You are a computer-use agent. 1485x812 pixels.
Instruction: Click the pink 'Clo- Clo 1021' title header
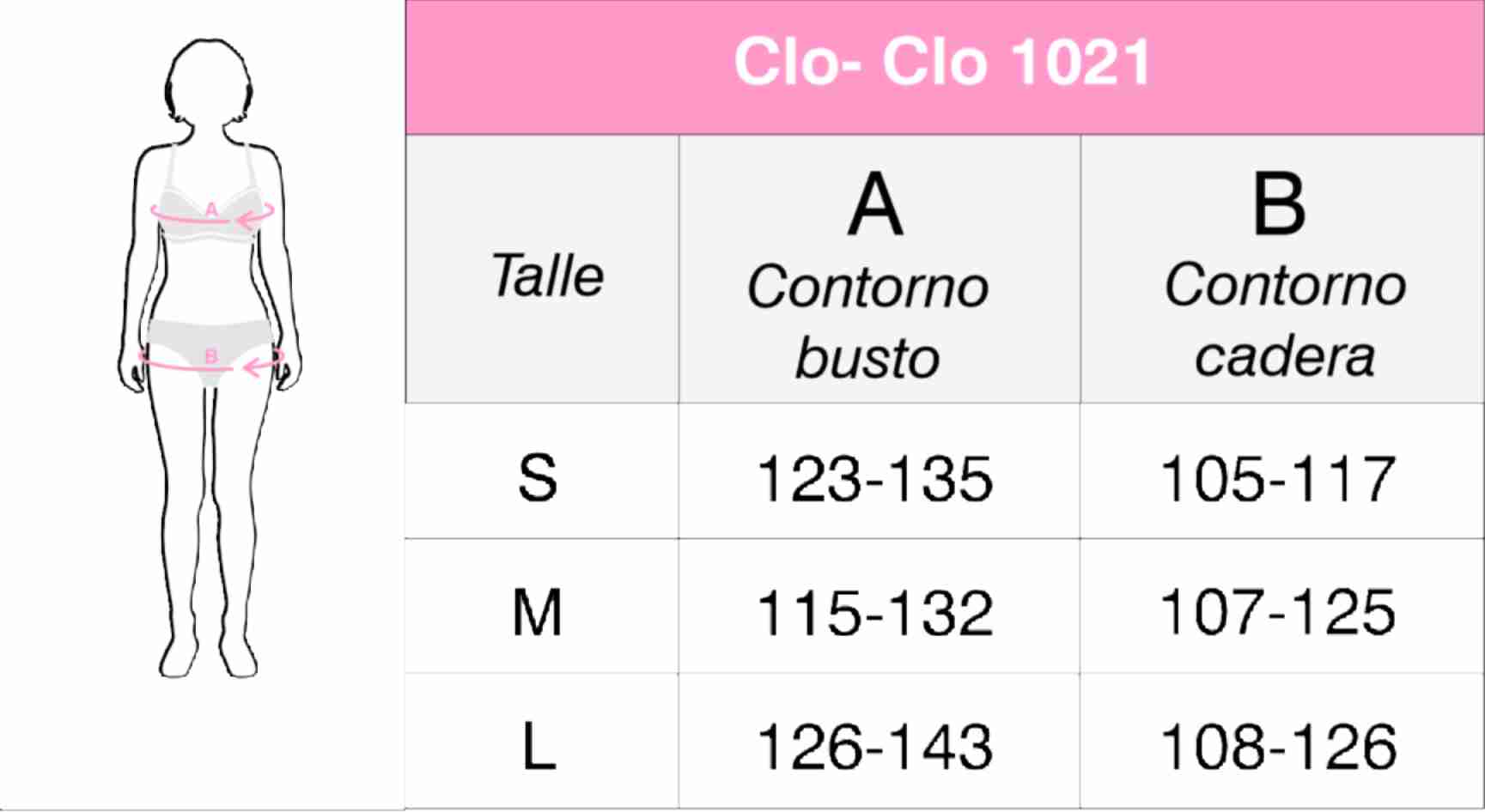tap(943, 64)
